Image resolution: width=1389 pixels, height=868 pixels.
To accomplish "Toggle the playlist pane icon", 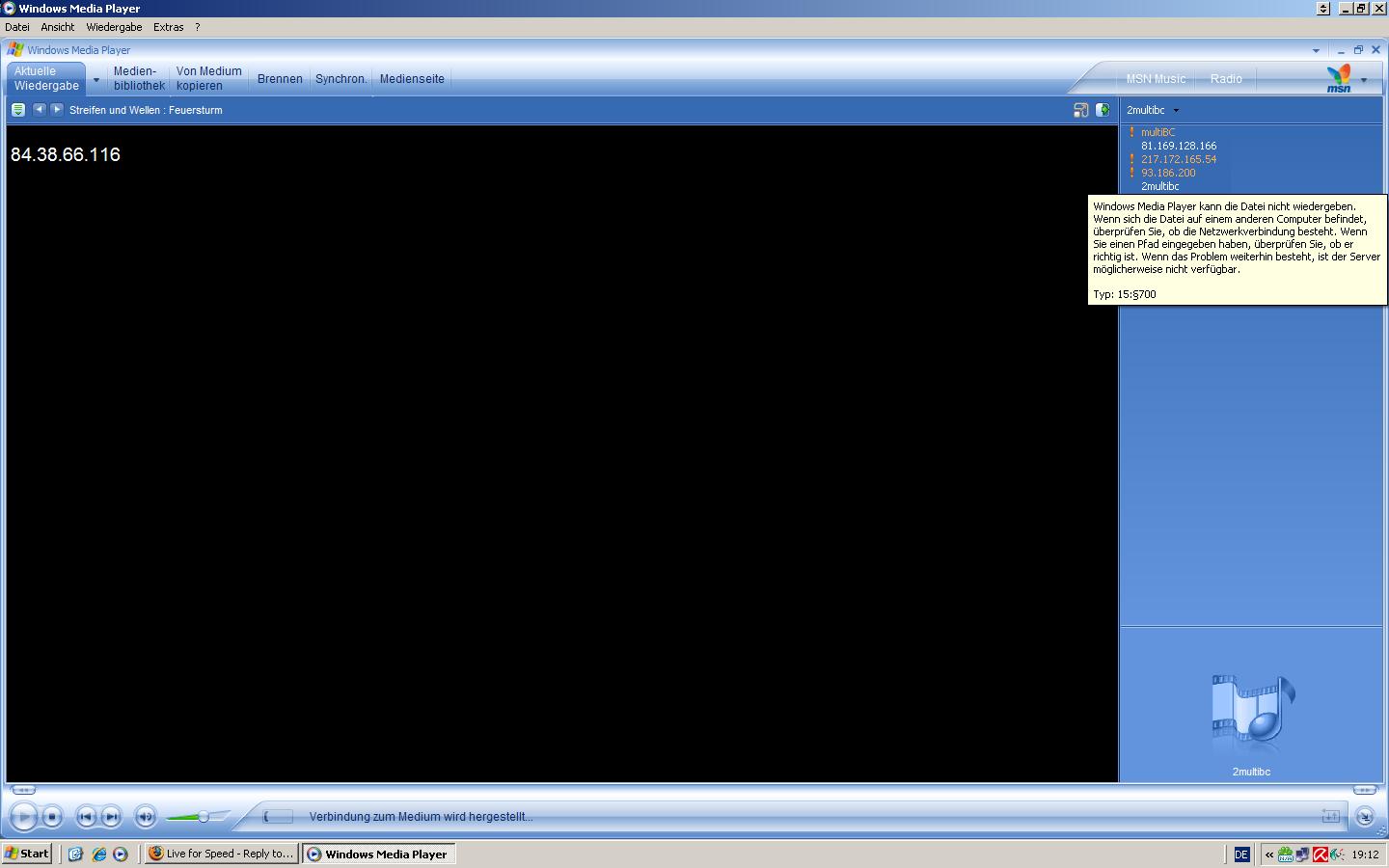I will click(x=1103, y=110).
